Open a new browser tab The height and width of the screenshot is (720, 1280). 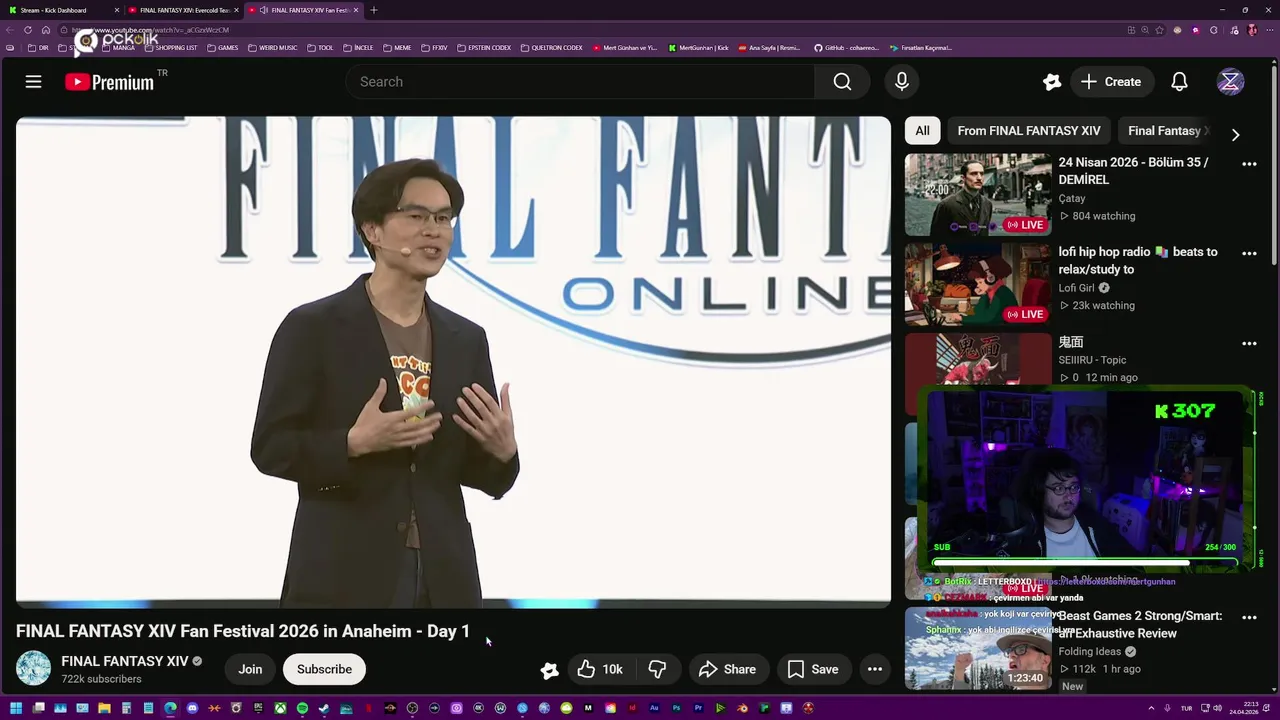click(x=374, y=10)
